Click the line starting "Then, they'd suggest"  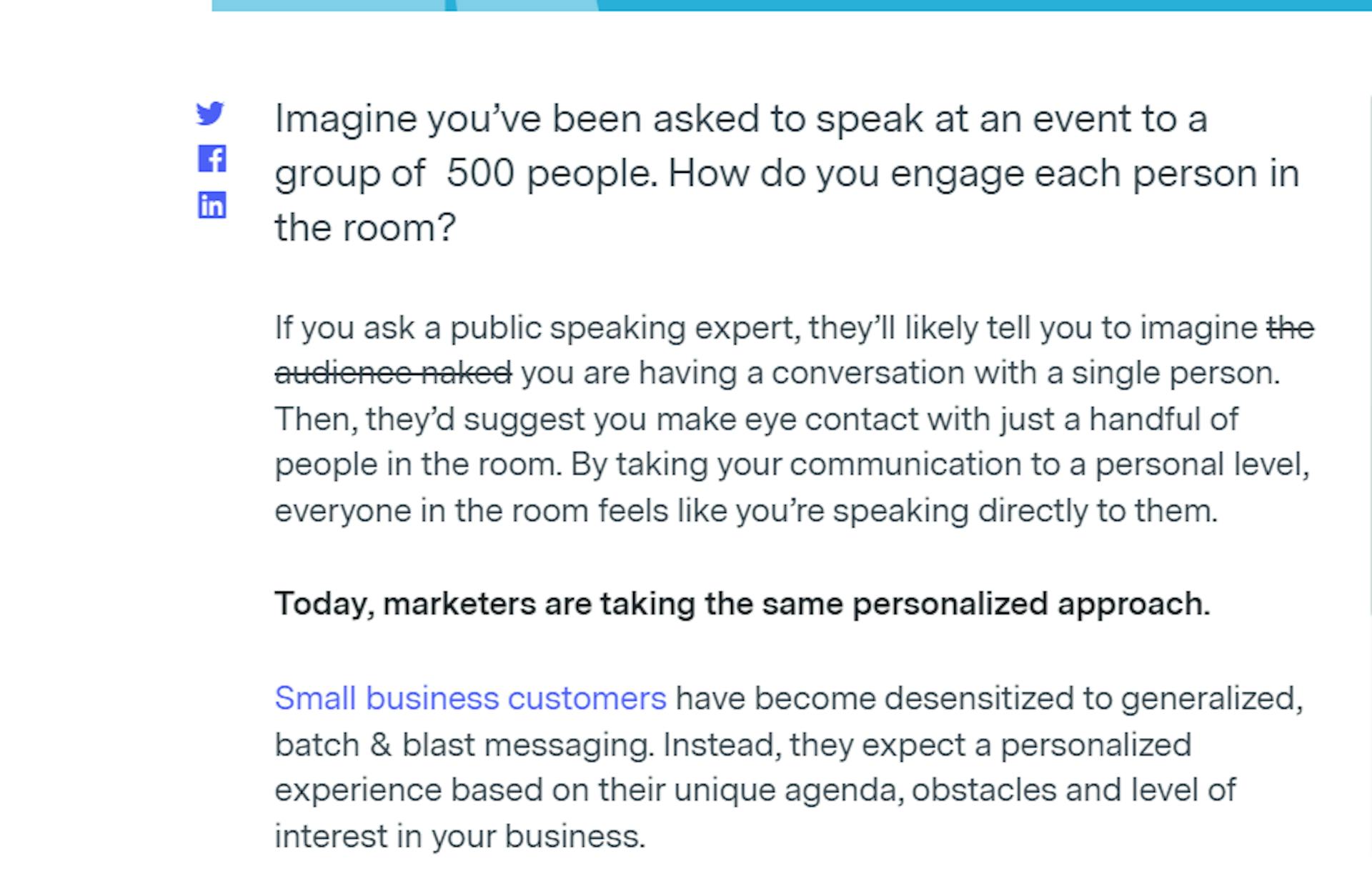click(x=757, y=419)
